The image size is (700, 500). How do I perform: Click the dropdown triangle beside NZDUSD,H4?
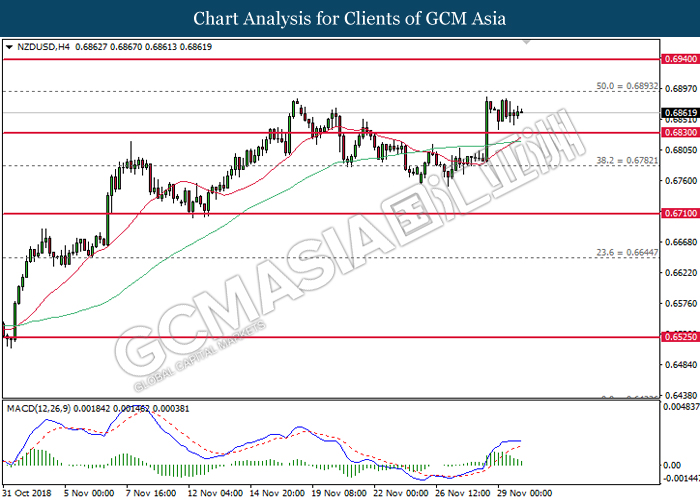[9, 47]
